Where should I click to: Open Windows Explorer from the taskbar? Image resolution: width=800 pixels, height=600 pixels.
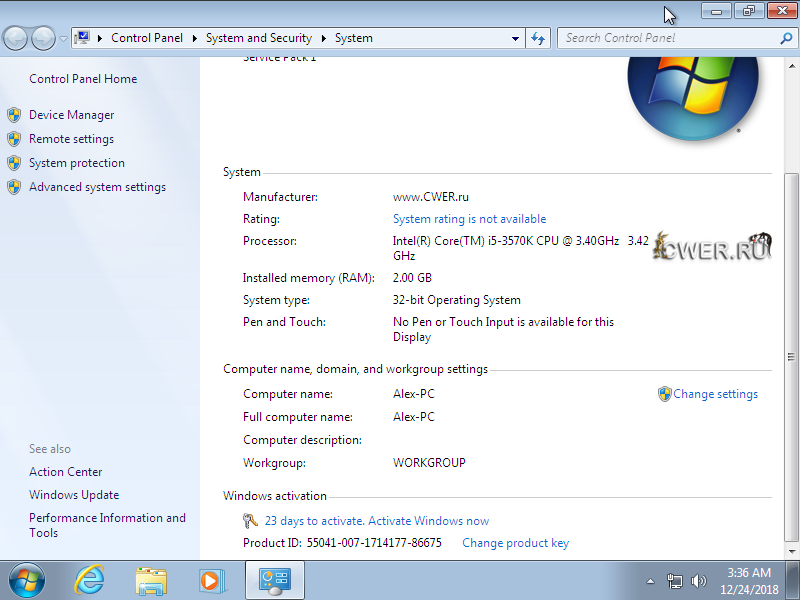[150, 580]
